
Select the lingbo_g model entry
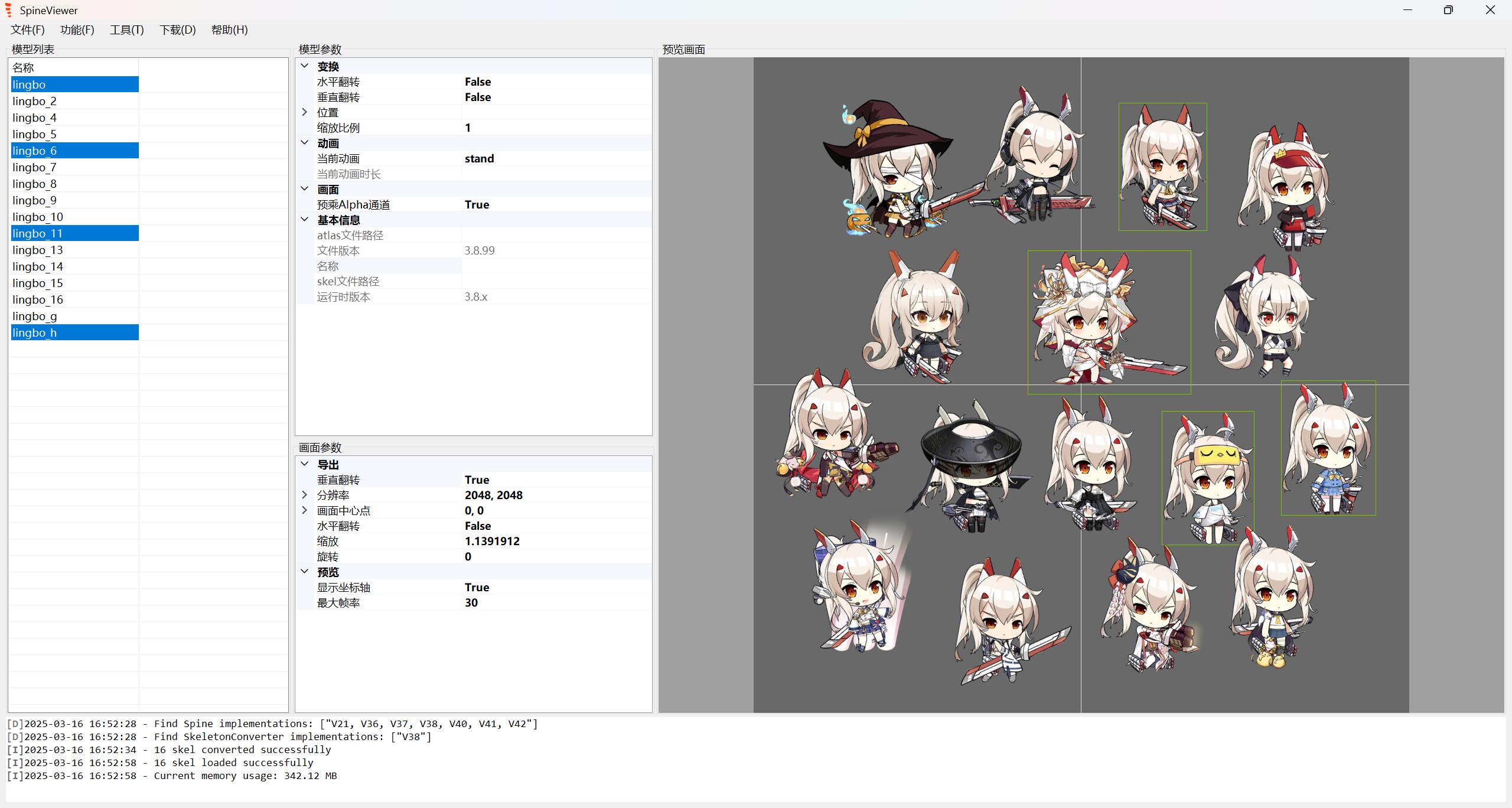[35, 316]
